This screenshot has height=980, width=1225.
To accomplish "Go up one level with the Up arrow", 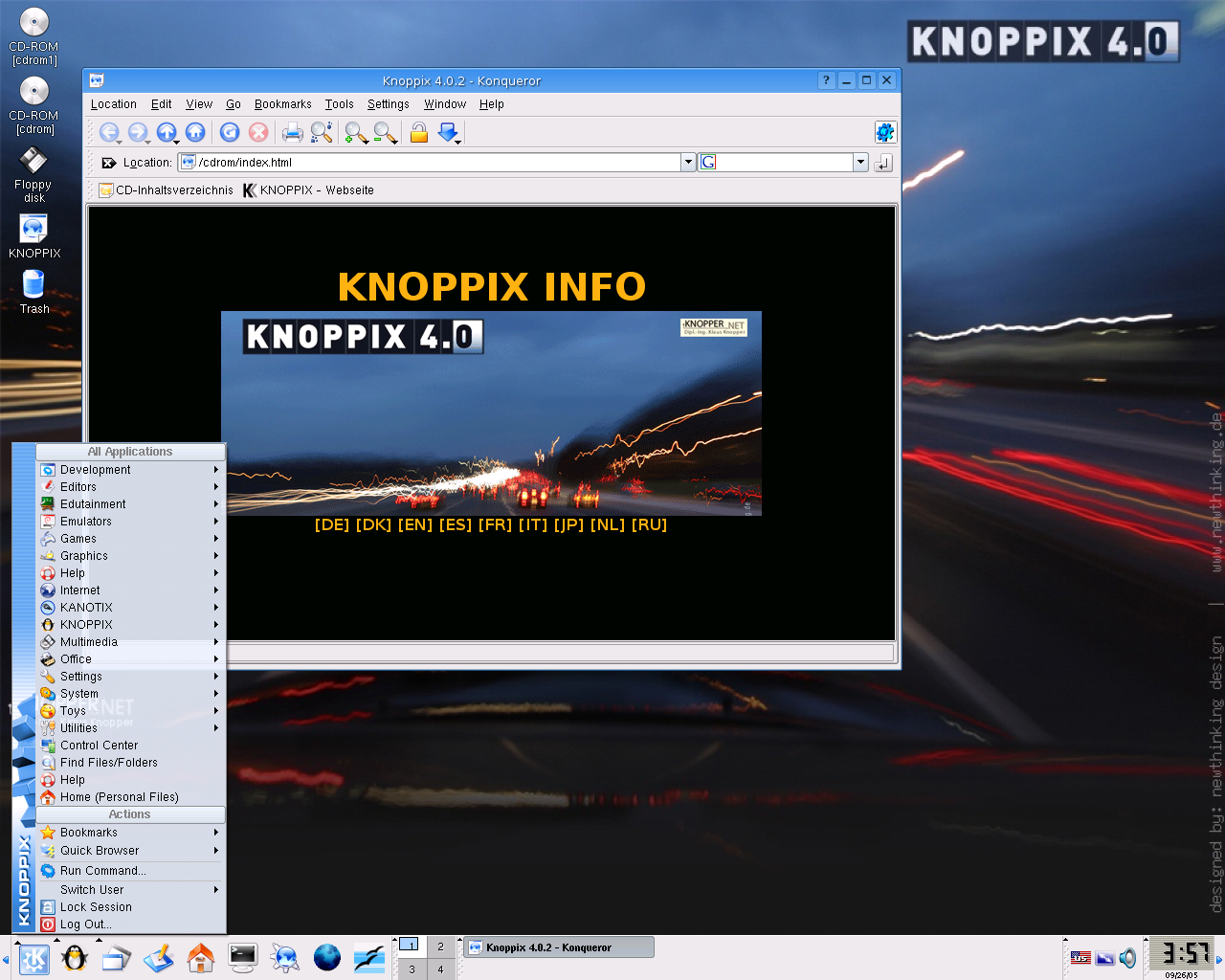I will pos(167,133).
